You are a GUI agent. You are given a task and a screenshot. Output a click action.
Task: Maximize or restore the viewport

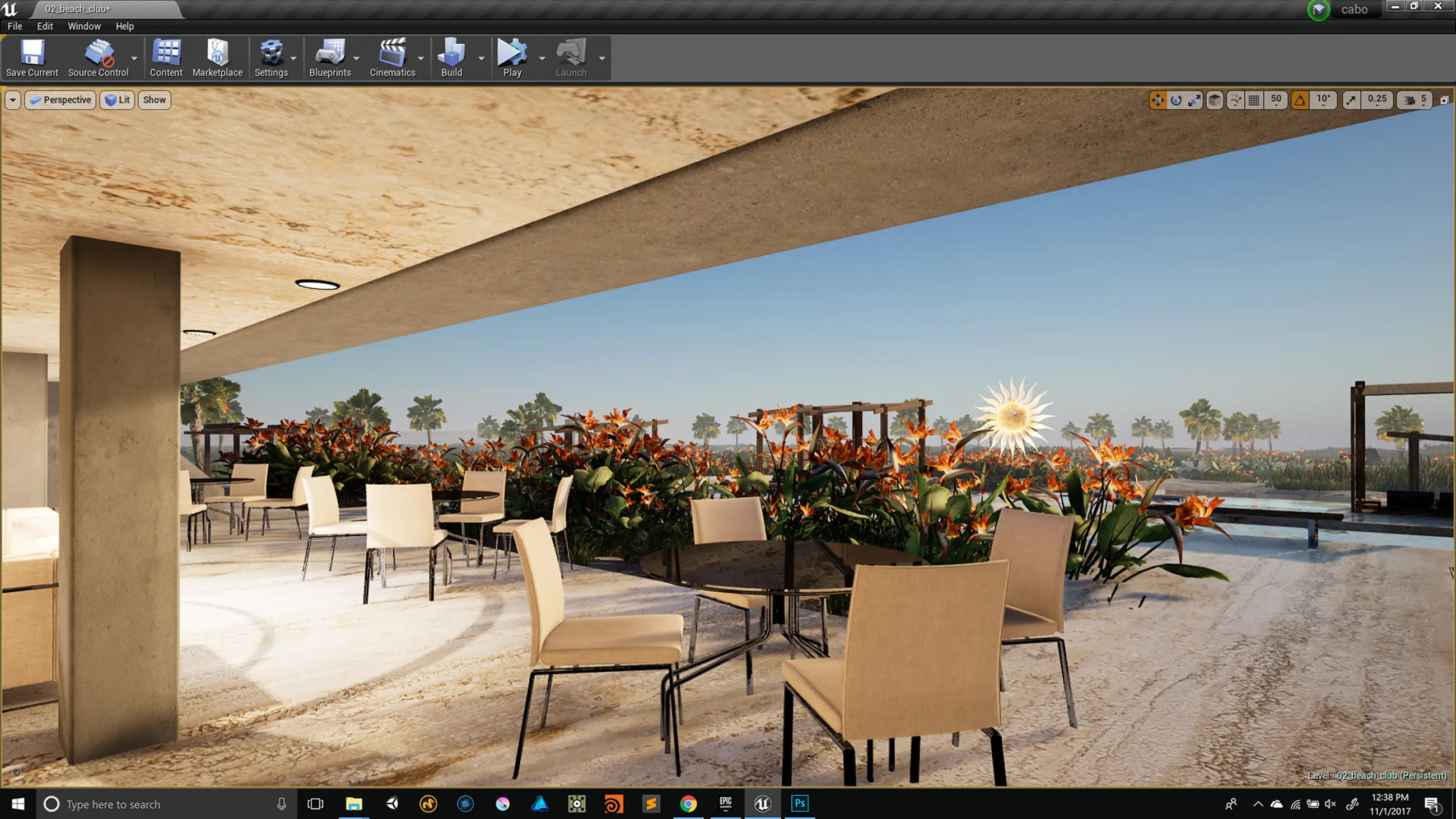[1444, 100]
